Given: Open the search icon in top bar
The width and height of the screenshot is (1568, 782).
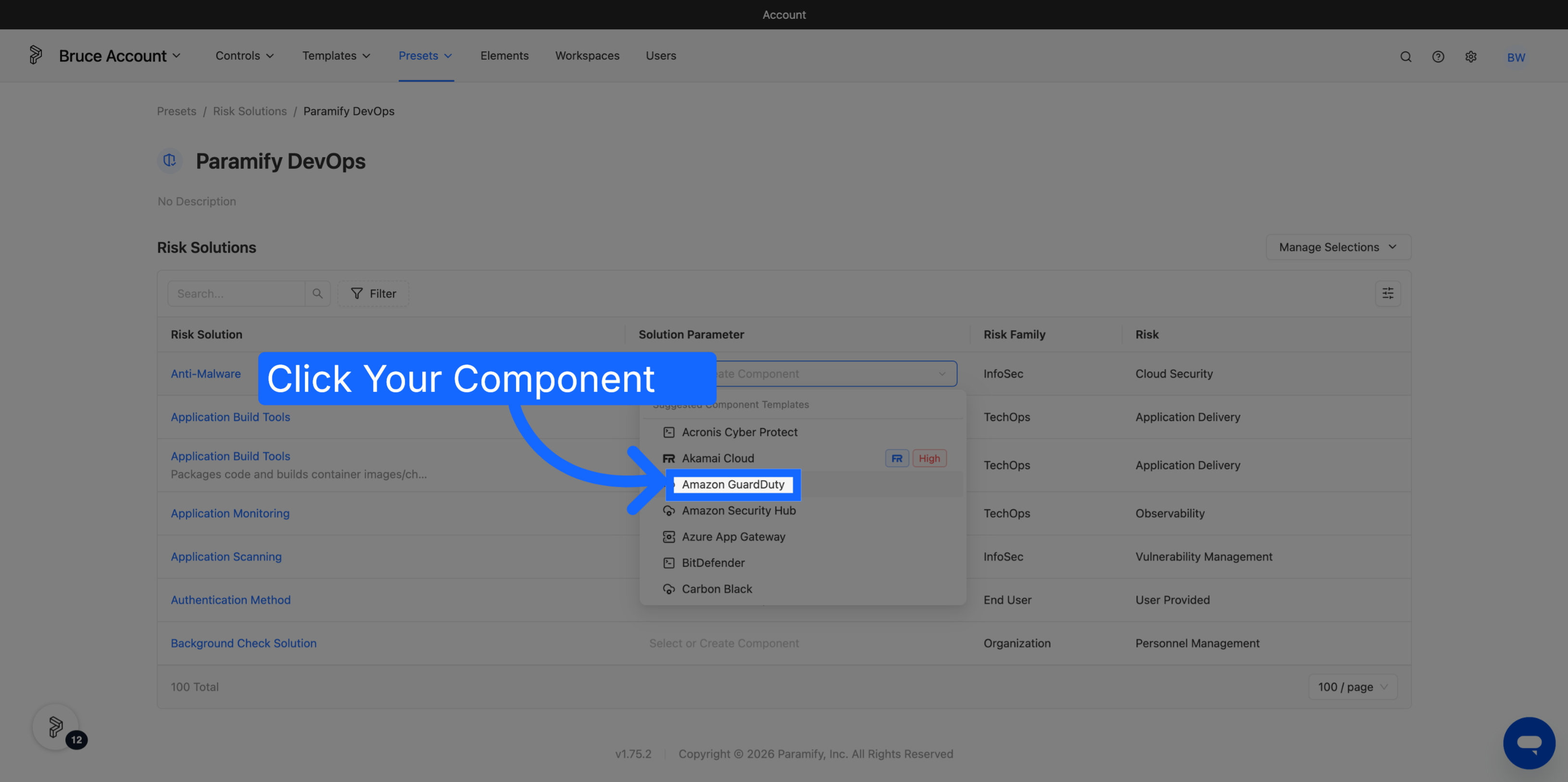Looking at the screenshot, I should tap(1405, 57).
